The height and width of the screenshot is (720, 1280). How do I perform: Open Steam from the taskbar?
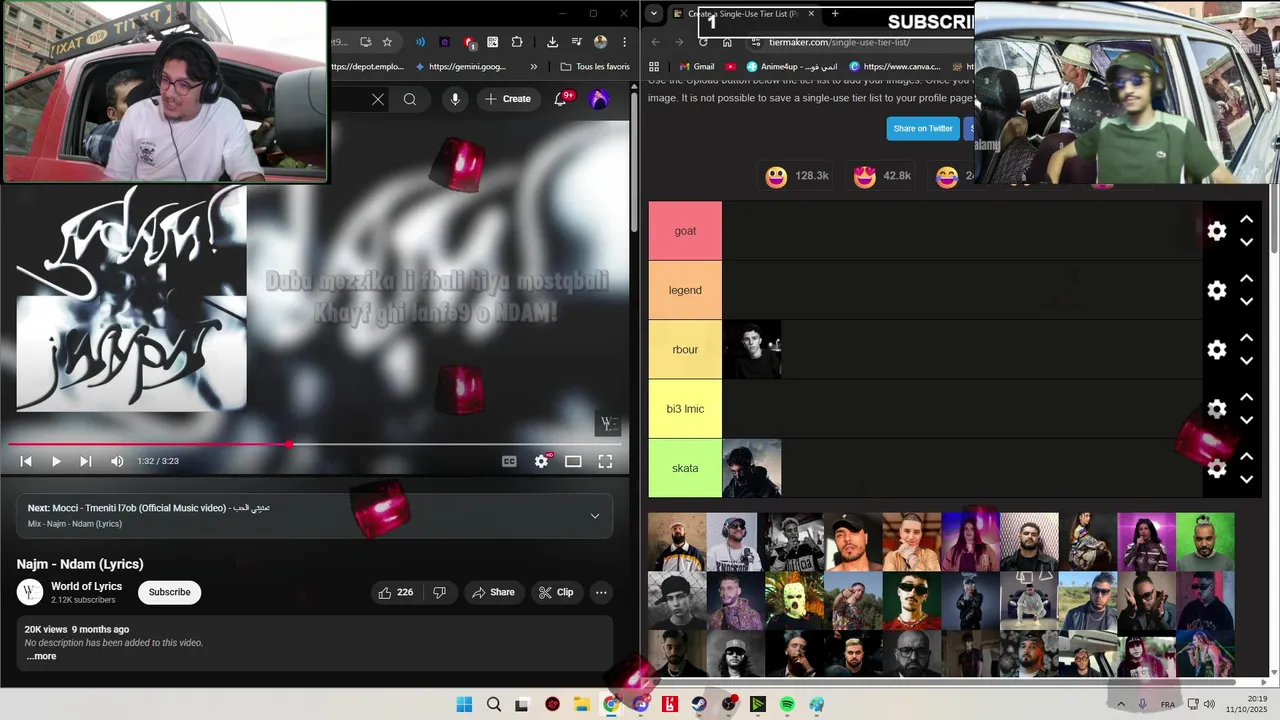[699, 704]
